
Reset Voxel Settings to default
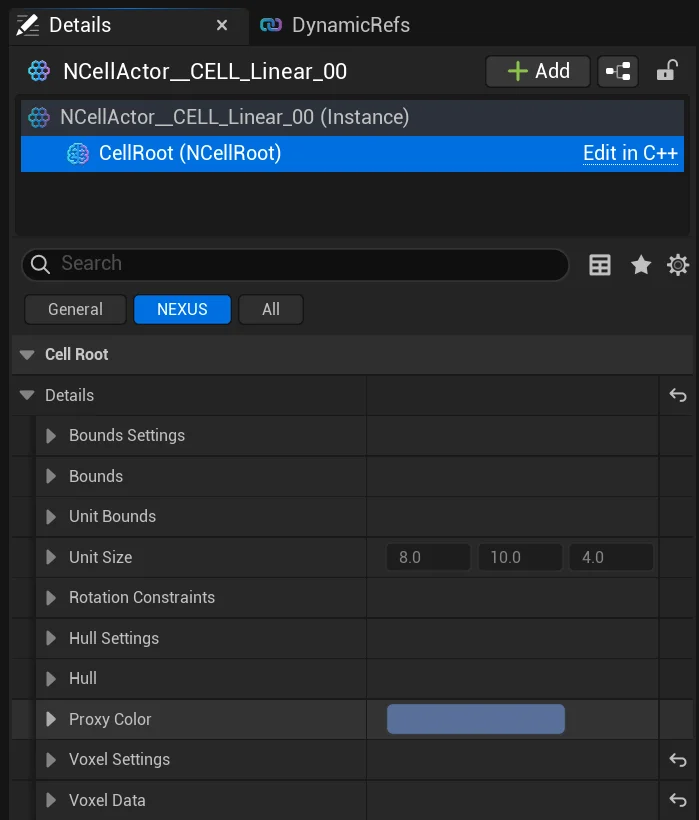point(678,760)
